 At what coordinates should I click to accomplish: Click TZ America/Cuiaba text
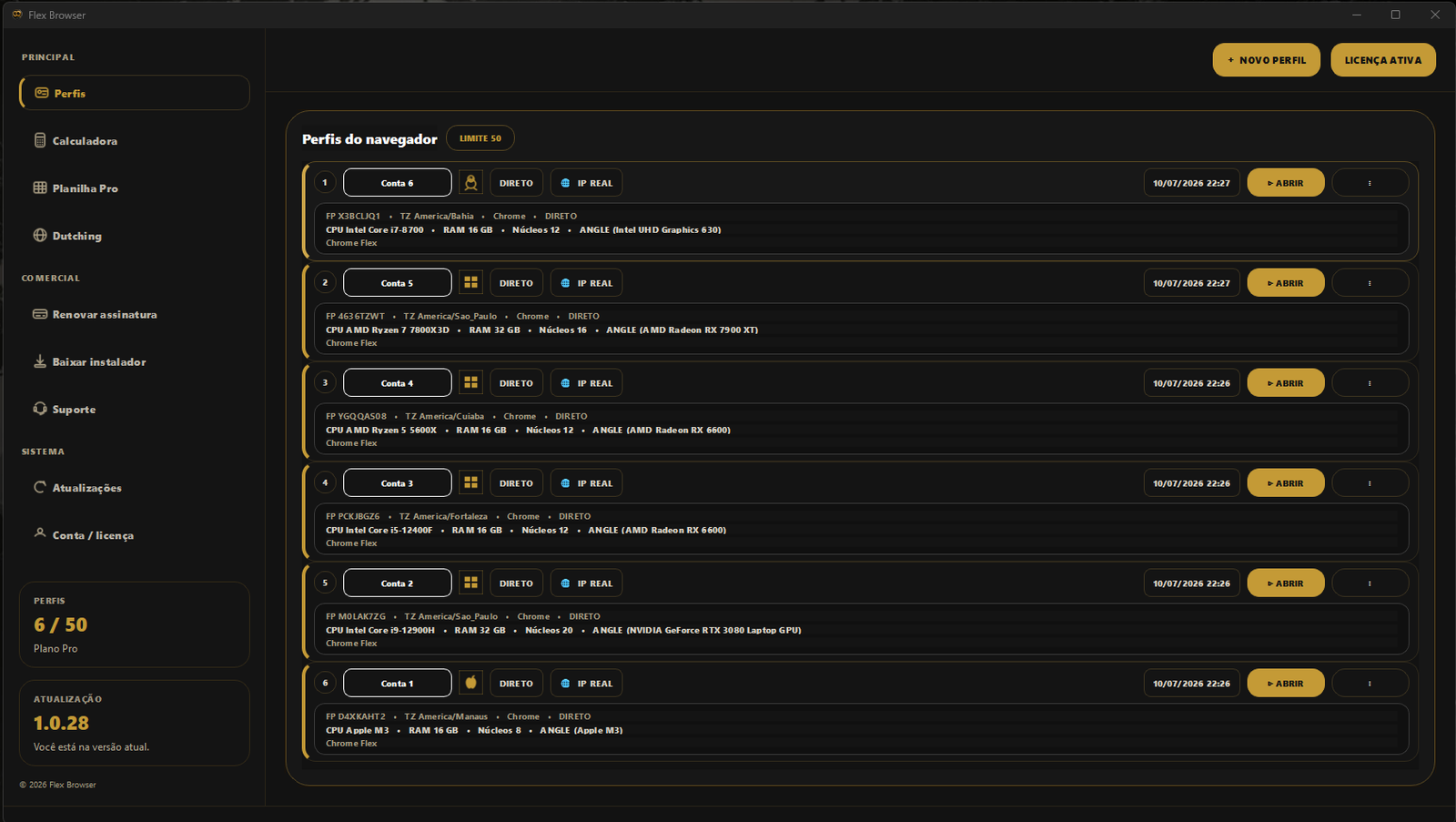point(445,417)
